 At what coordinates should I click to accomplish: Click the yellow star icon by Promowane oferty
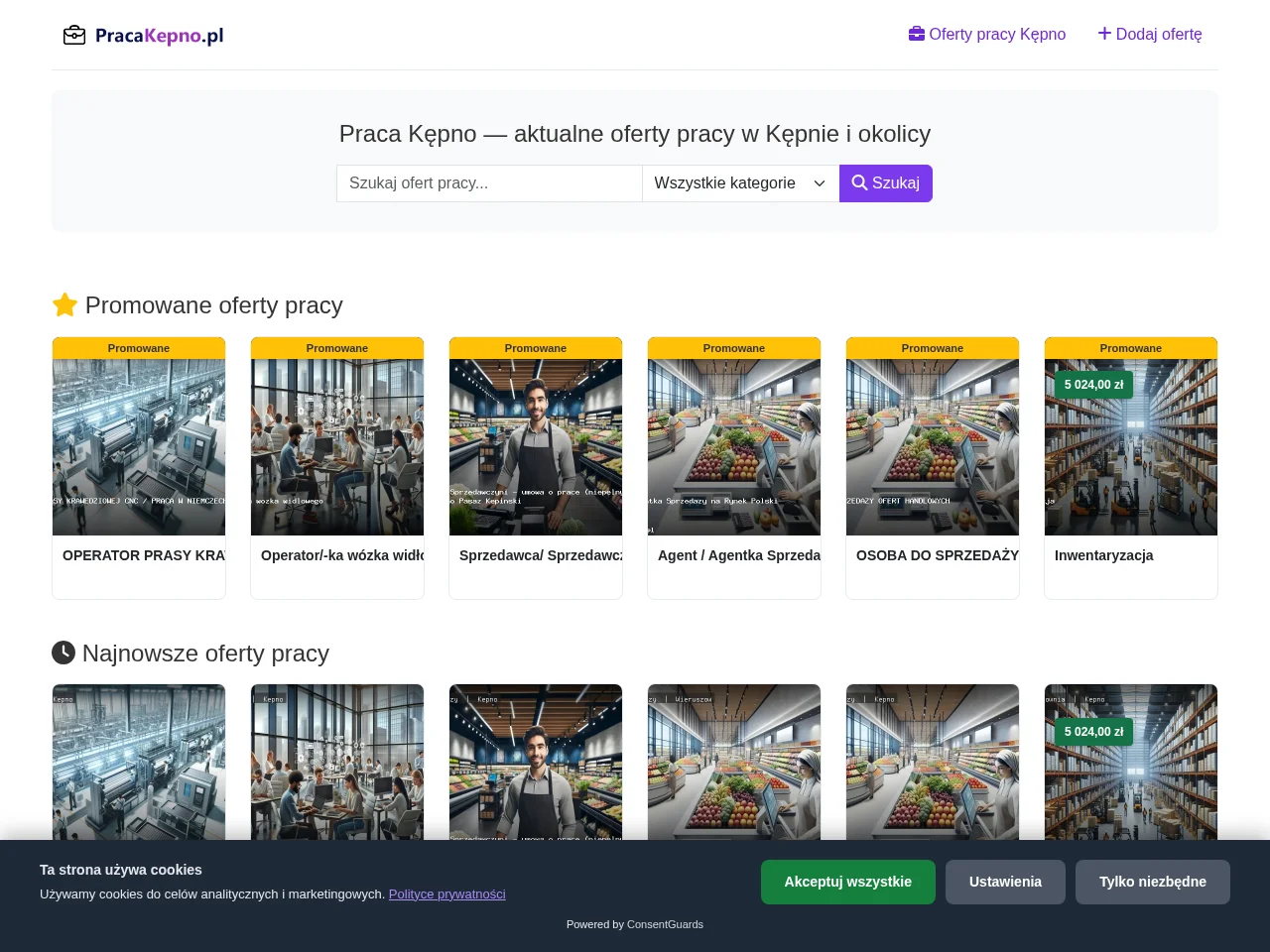pos(64,304)
